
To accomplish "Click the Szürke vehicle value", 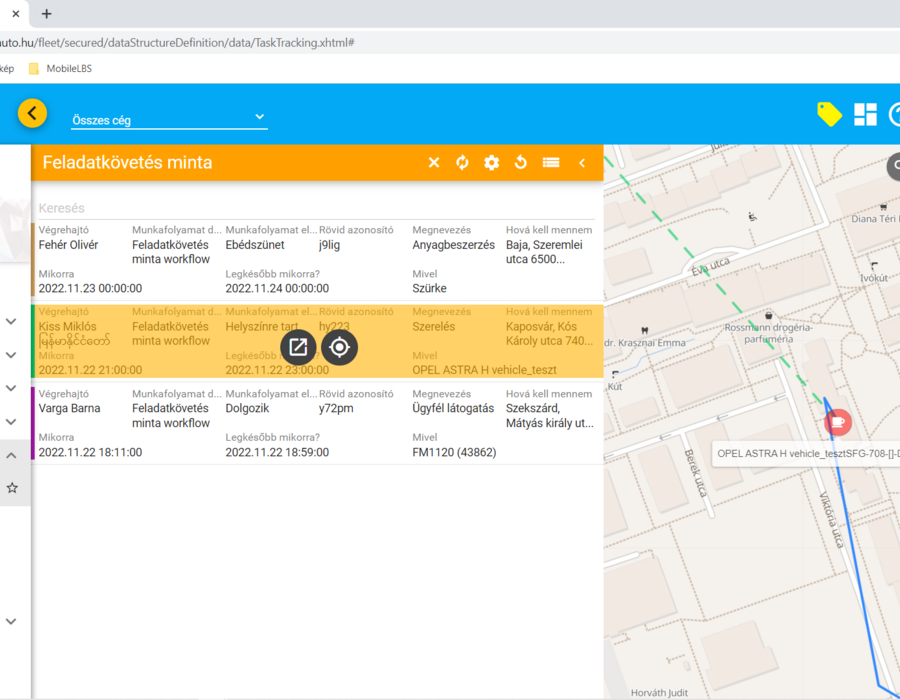I will click(x=429, y=289).
